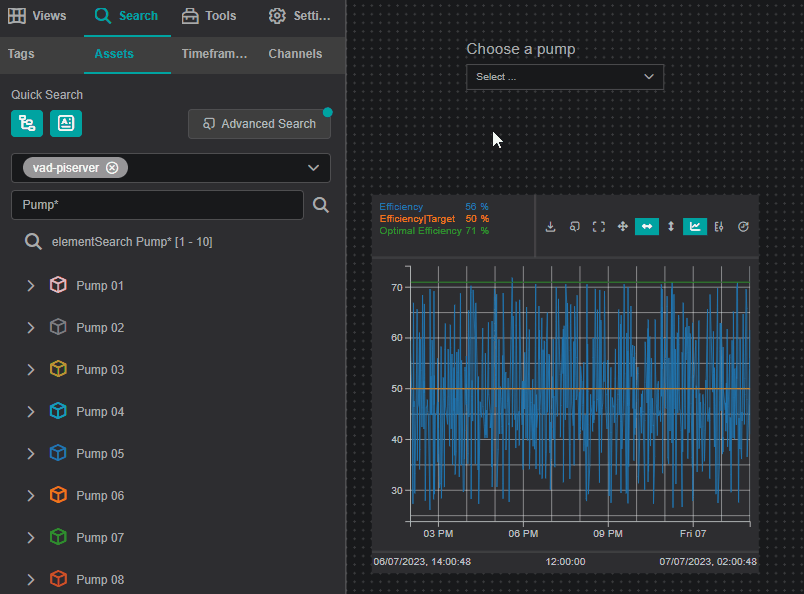Expand the Pump 07 tree node
This screenshot has width=804, height=594.
click(31, 538)
